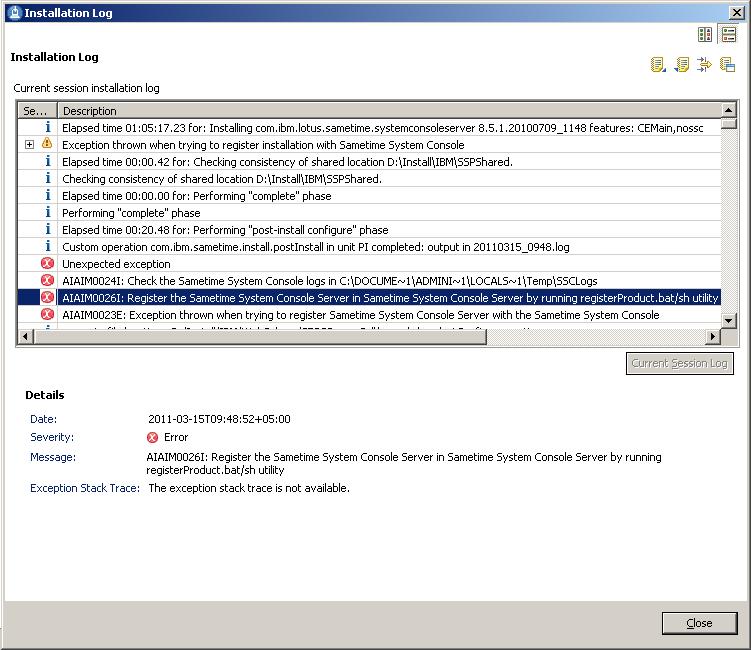
Task: Click the horizontal scrollbar right arrow
Action: pyautogui.click(x=713, y=337)
